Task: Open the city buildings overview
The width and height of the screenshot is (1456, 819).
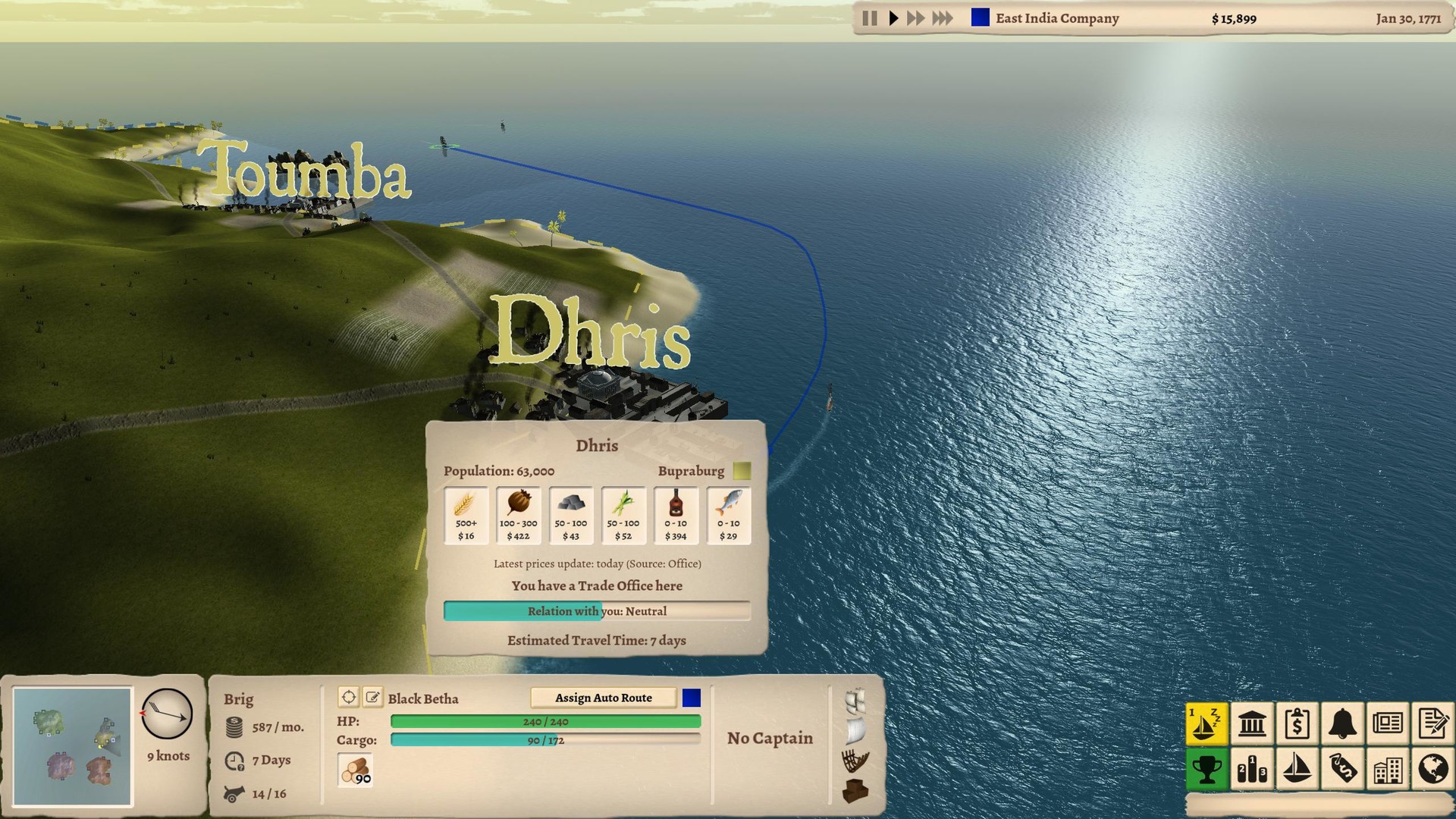Action: click(x=1388, y=769)
